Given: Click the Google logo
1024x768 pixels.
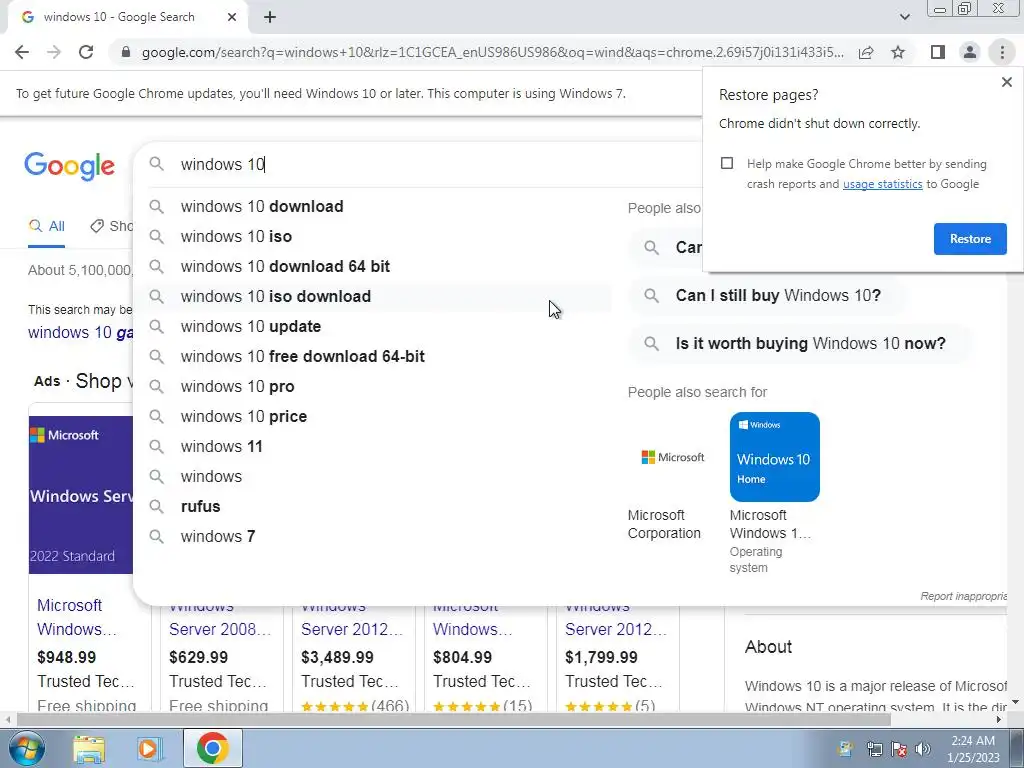Looking at the screenshot, I should pos(69,166).
